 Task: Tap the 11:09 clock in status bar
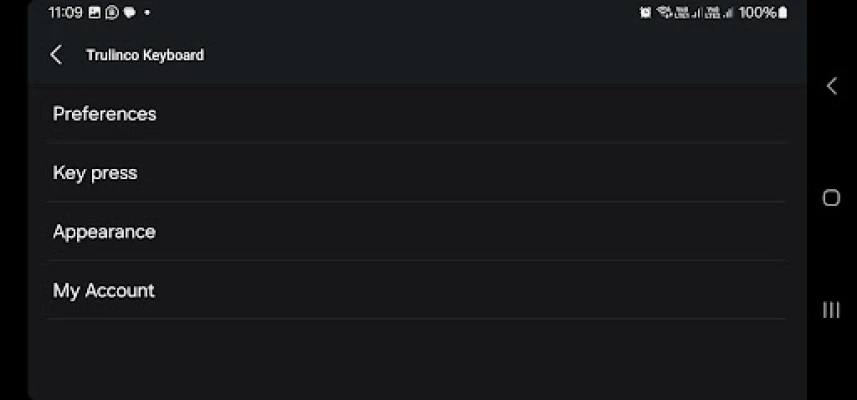pyautogui.click(x=65, y=13)
